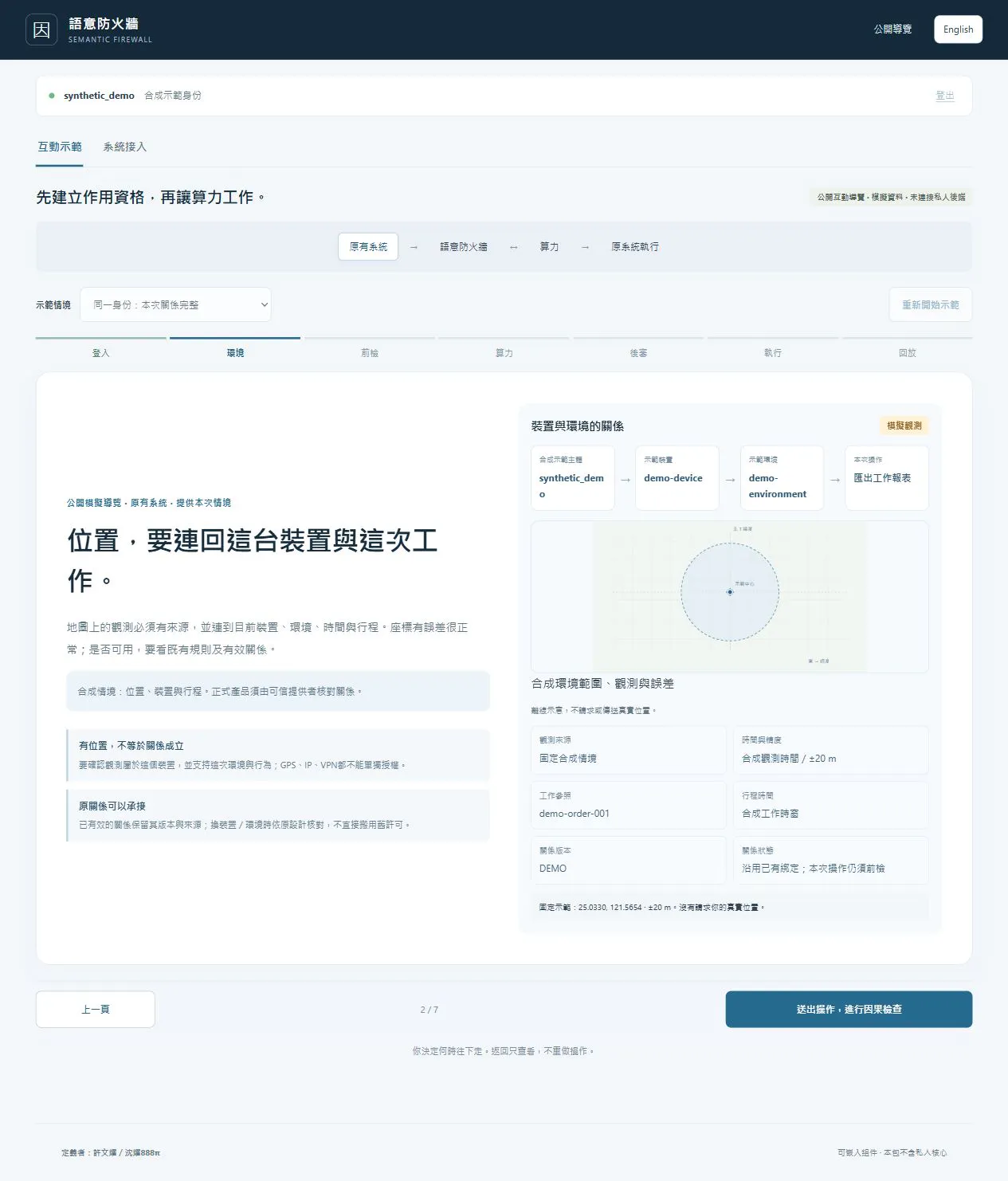The image size is (1008, 1181).
Task: Click the 合成示範身份 label
Action: (x=173, y=96)
